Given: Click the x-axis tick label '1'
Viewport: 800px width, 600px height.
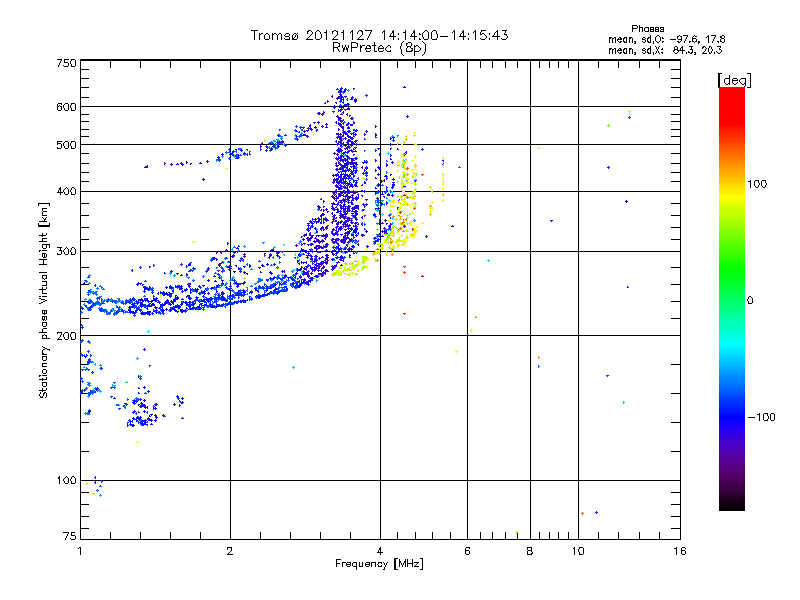Looking at the screenshot, I should [x=80, y=551].
